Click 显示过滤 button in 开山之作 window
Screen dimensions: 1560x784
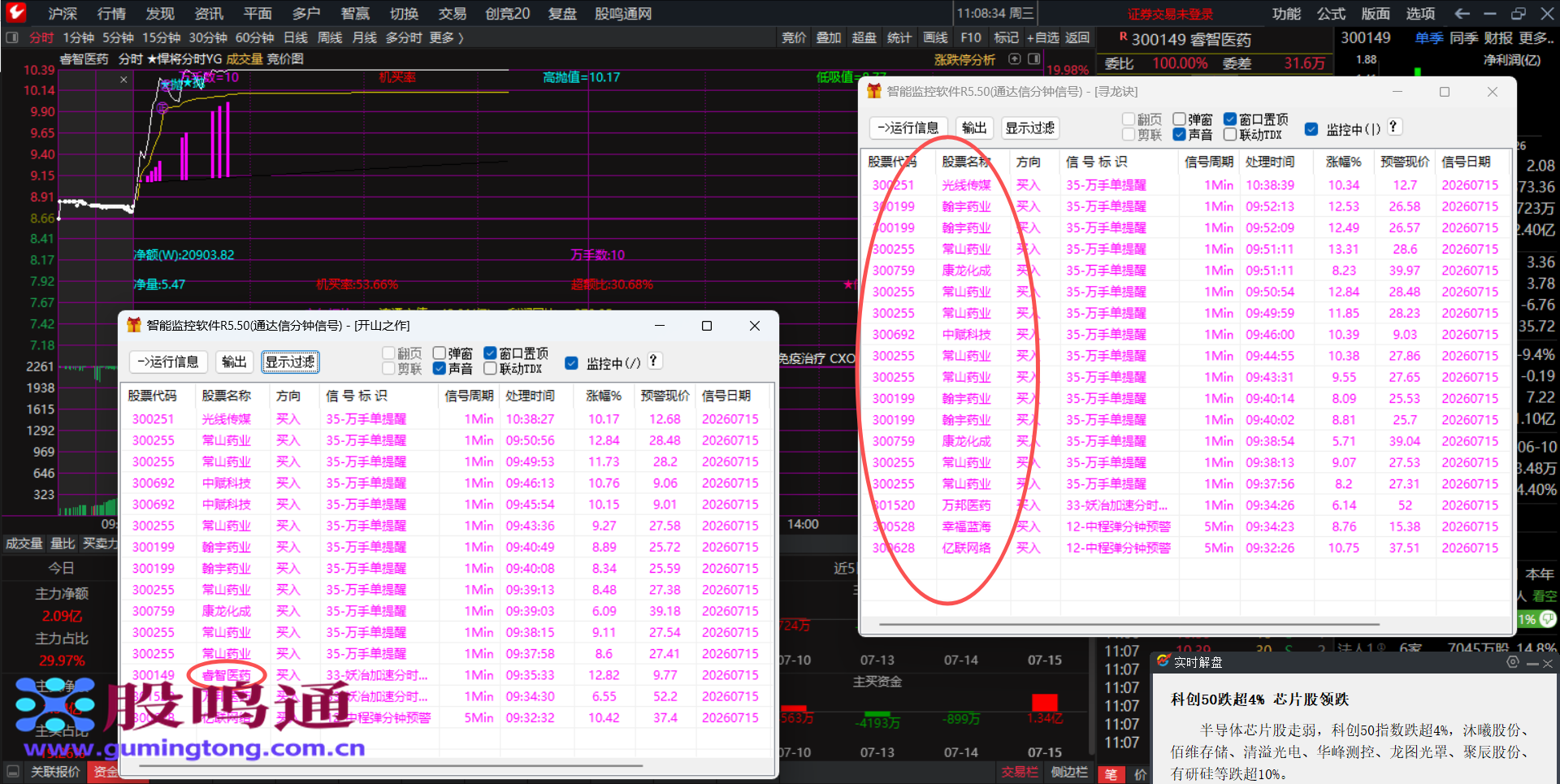coord(290,362)
